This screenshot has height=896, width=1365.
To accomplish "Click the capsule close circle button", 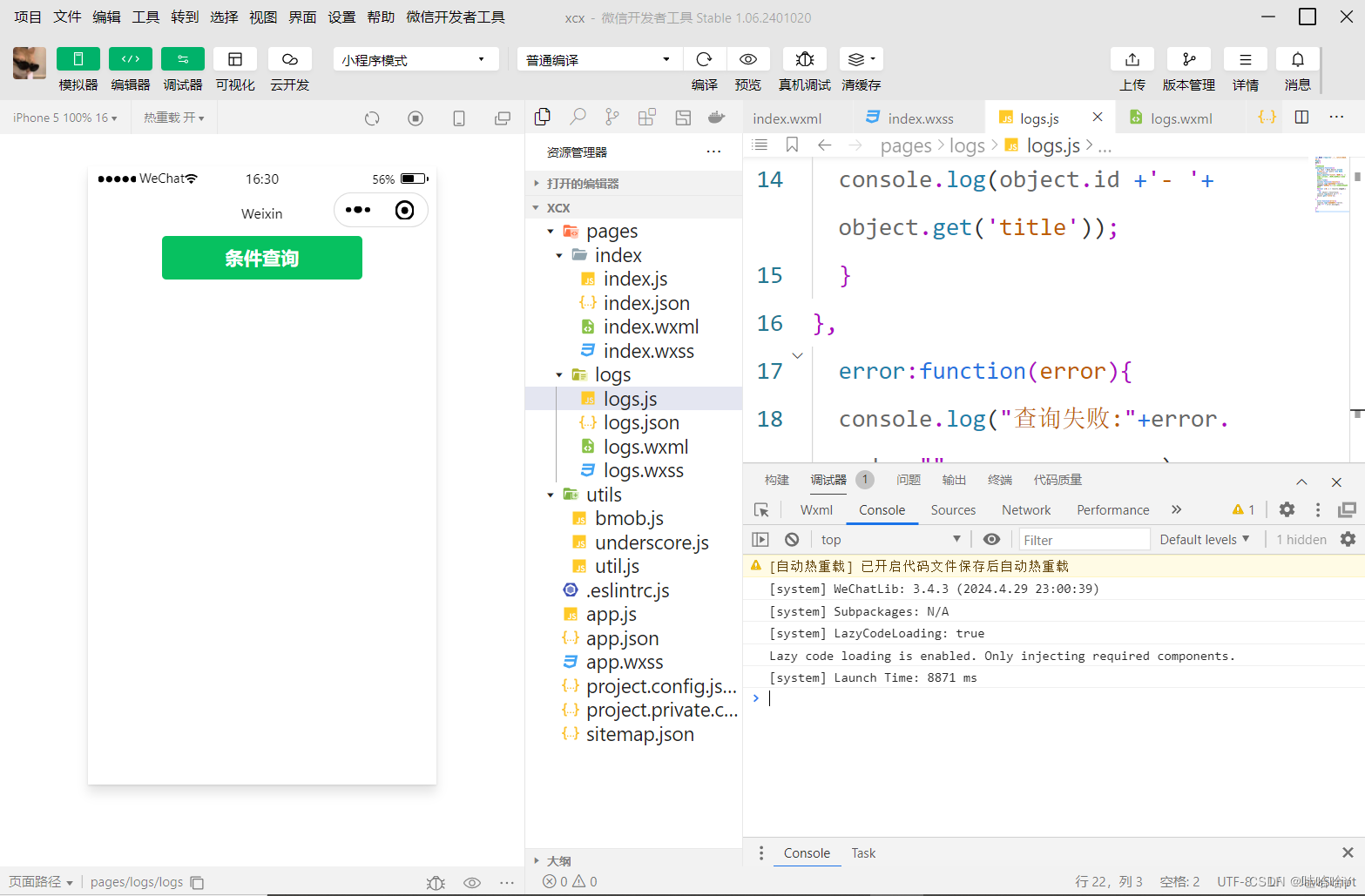I will [405, 210].
